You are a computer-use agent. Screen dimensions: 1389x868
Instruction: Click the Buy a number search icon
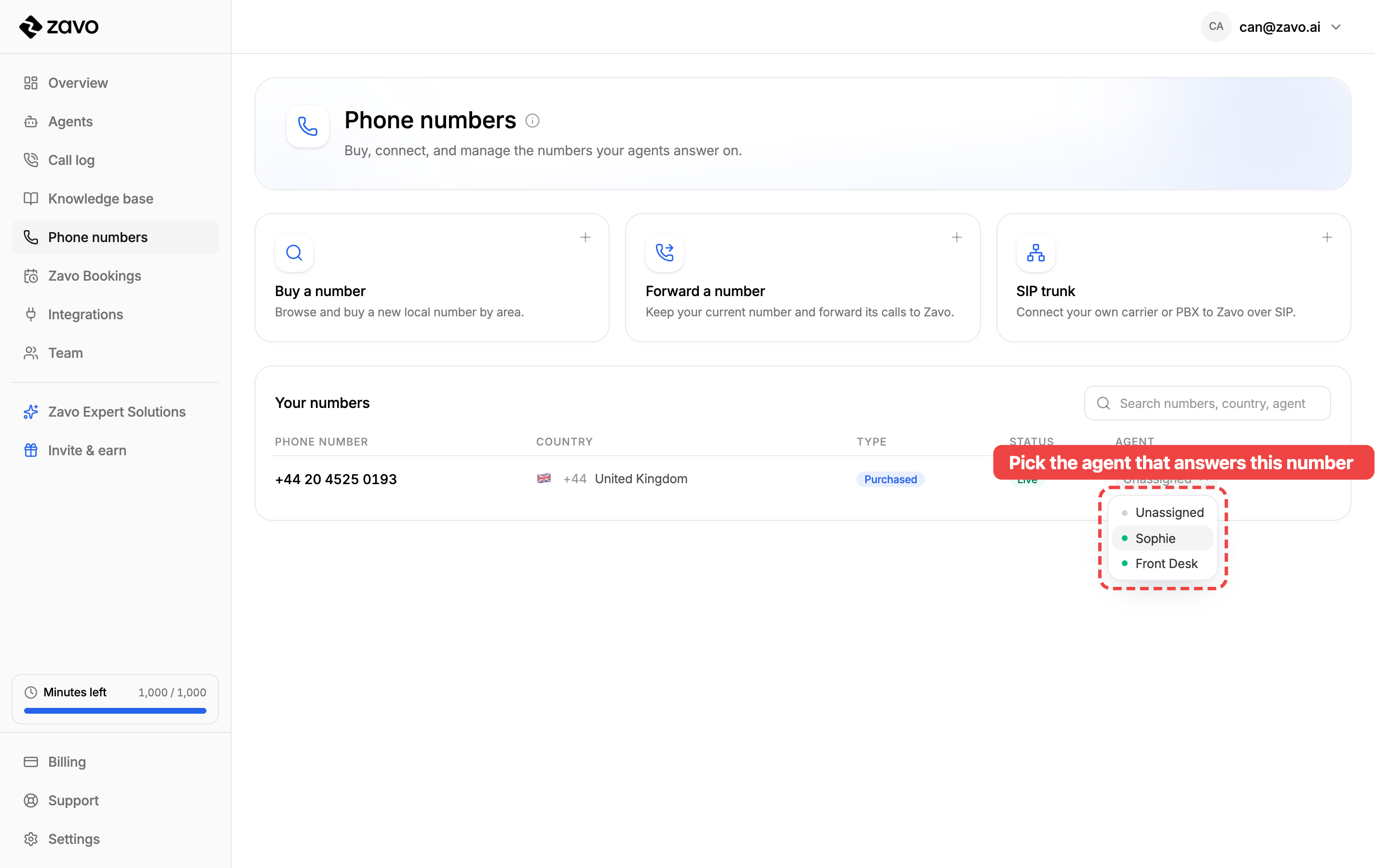tap(294, 253)
